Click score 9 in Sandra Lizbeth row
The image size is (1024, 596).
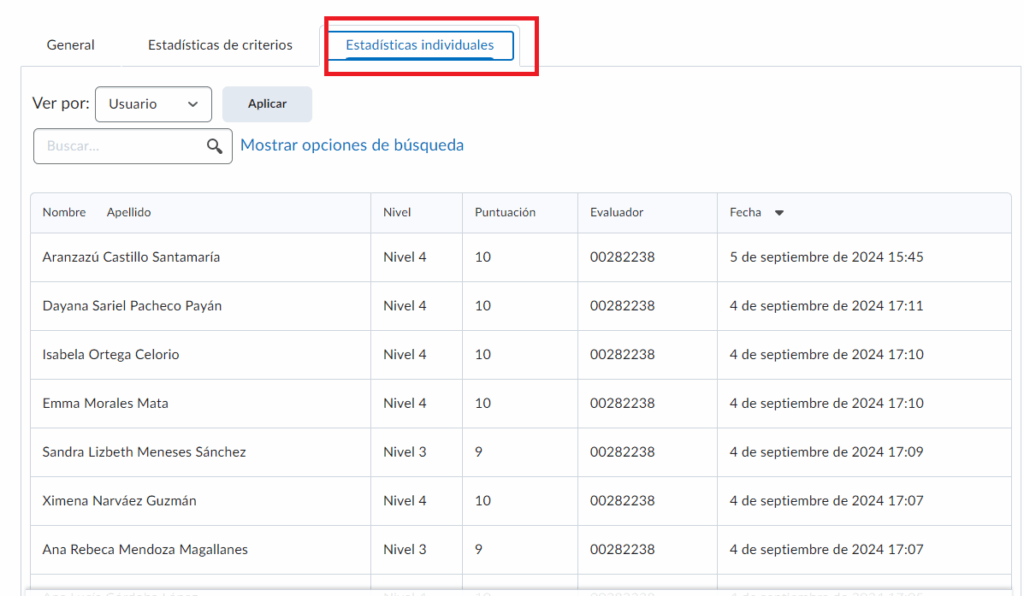click(x=479, y=452)
